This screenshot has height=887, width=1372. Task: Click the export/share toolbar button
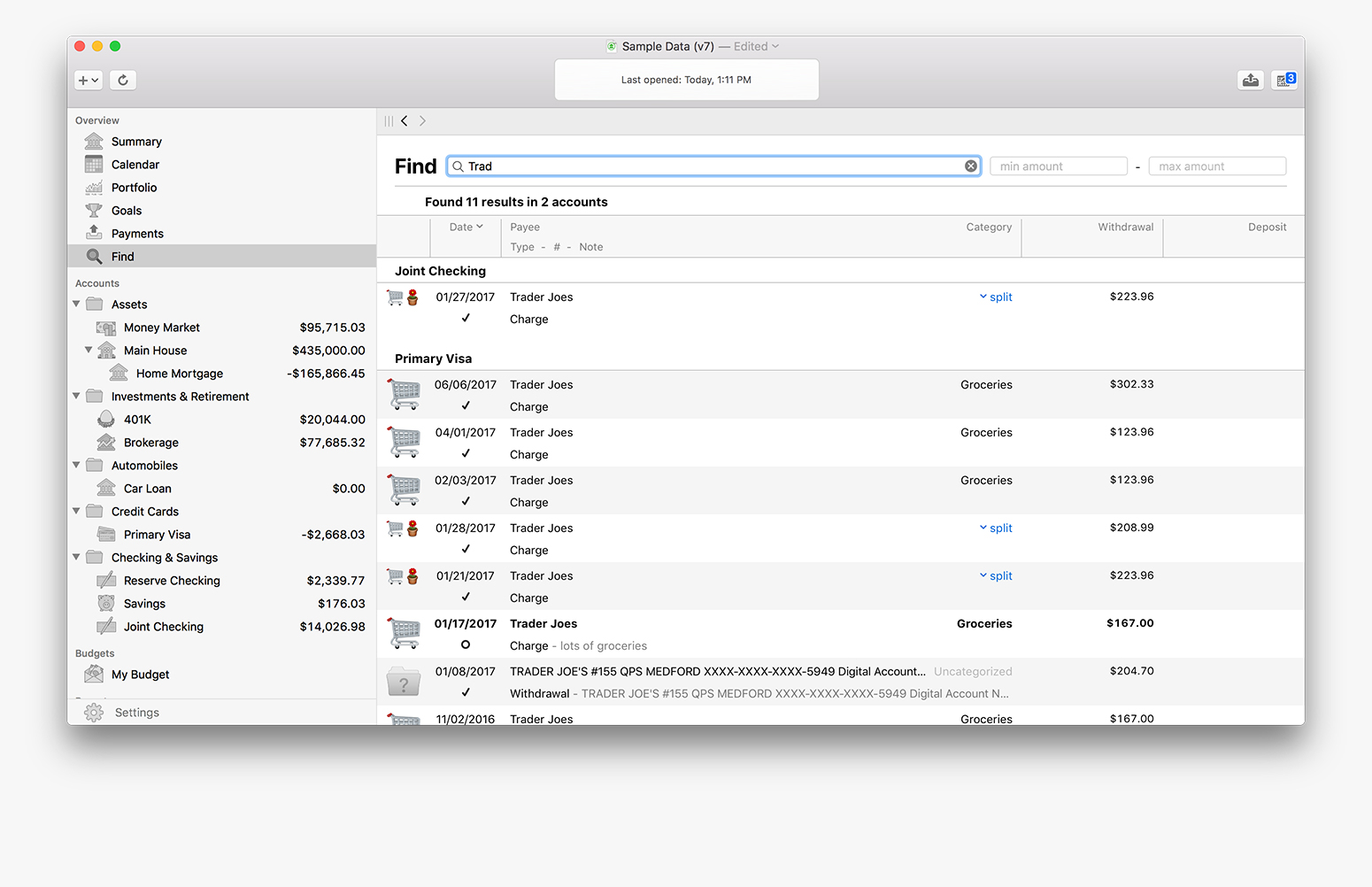[x=1250, y=80]
